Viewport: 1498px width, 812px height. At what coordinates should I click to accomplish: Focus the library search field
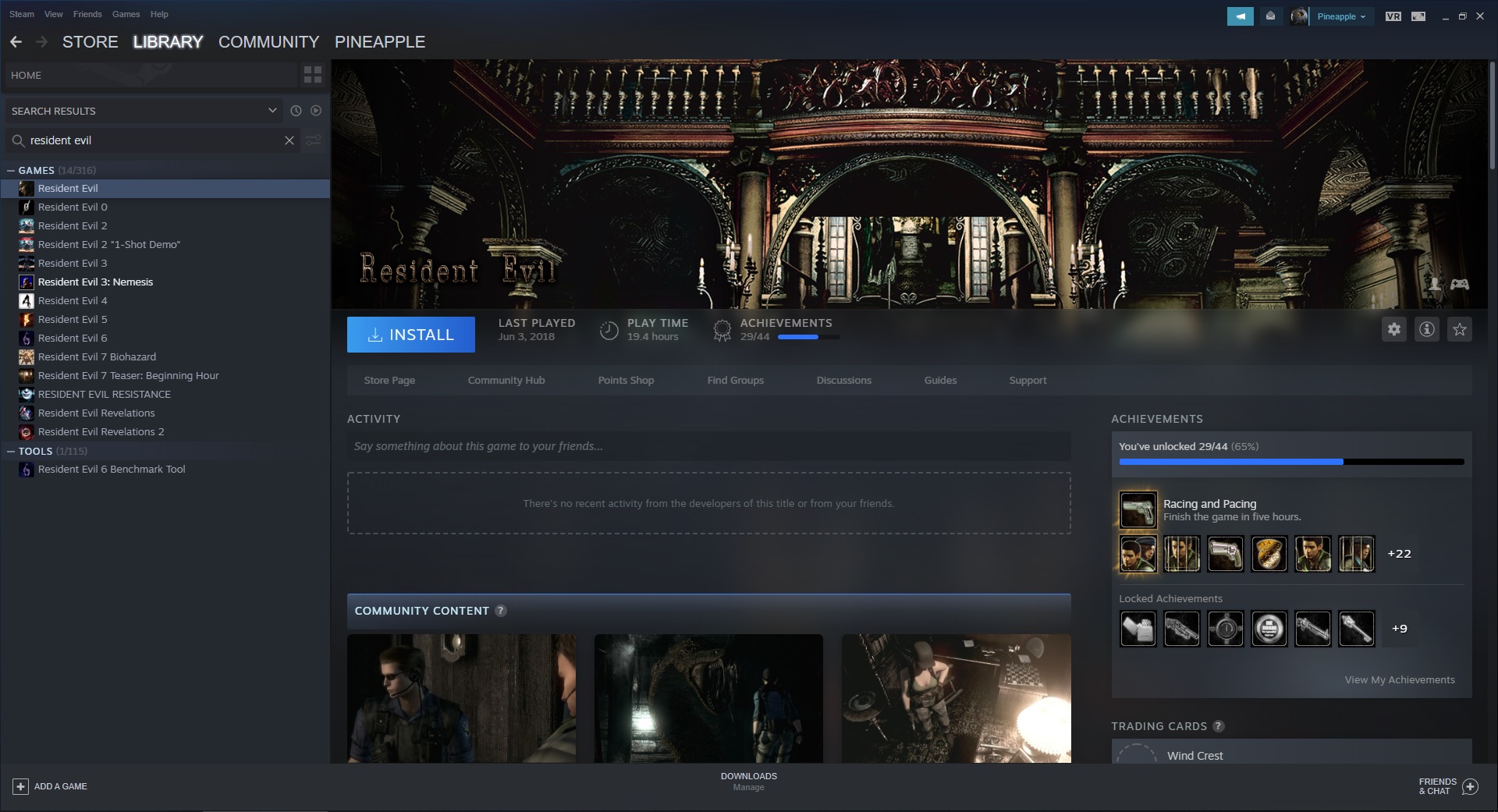[x=152, y=140]
